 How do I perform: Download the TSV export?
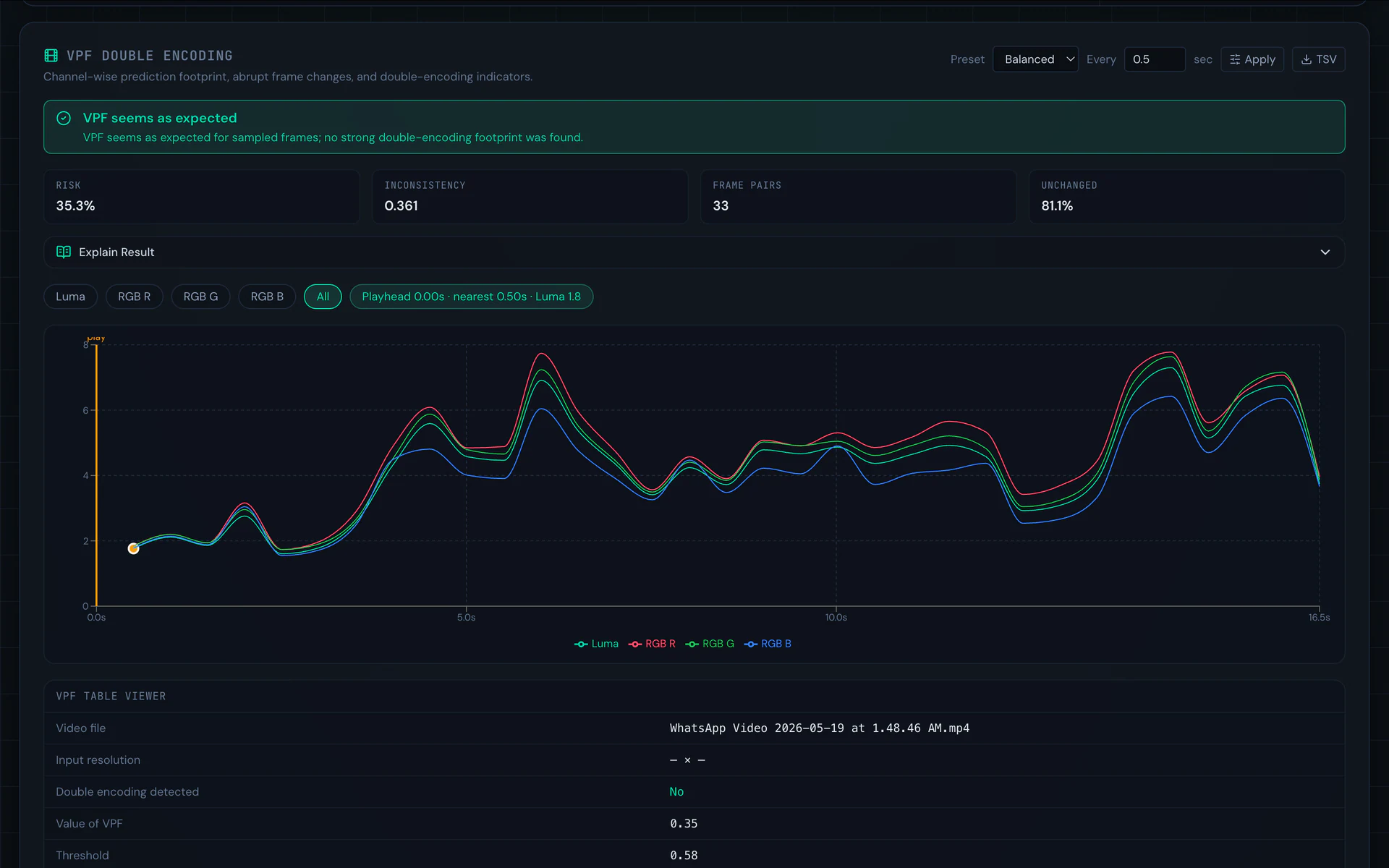(x=1318, y=59)
